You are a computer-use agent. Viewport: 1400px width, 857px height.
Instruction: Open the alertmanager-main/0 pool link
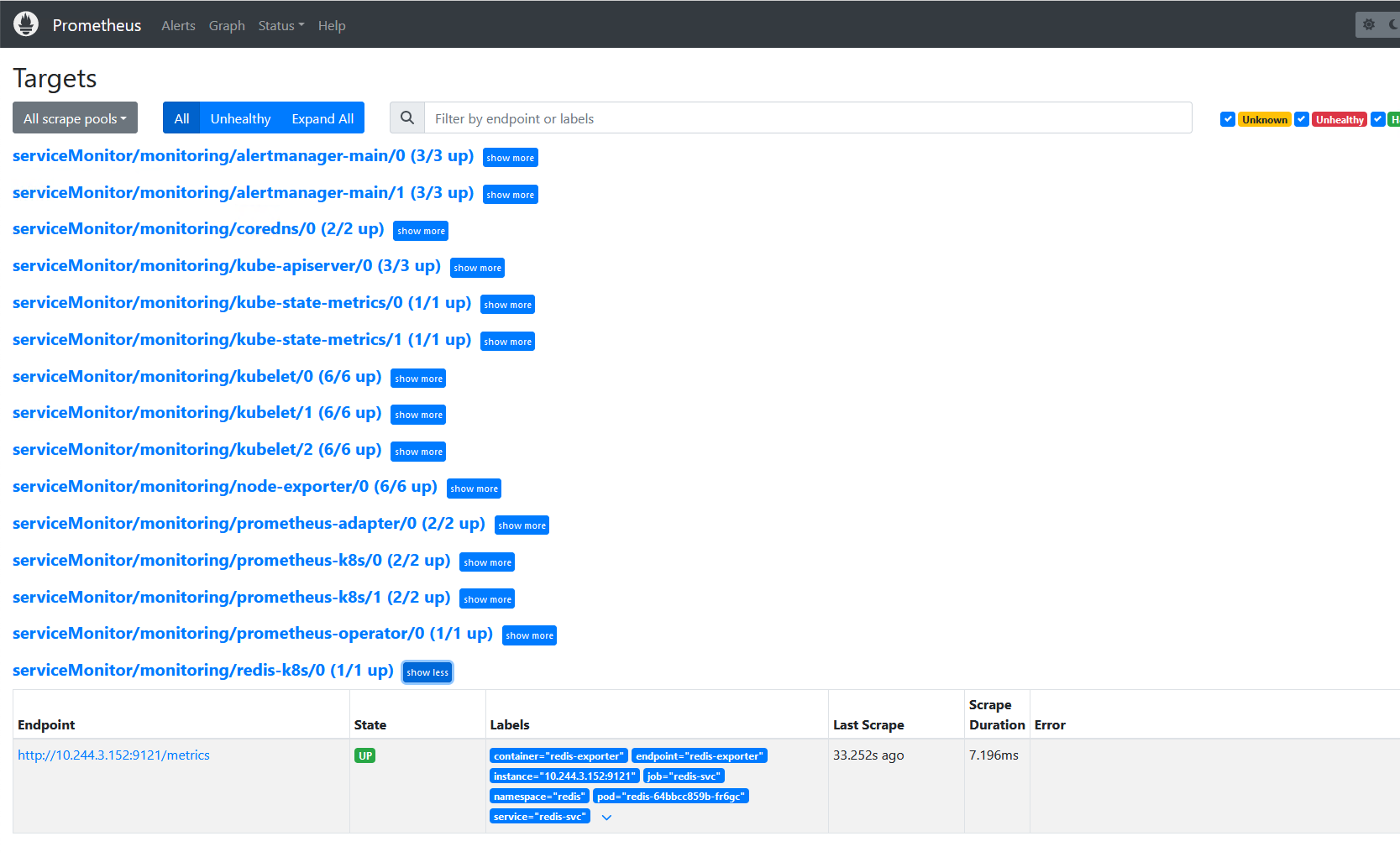pyautogui.click(x=244, y=156)
